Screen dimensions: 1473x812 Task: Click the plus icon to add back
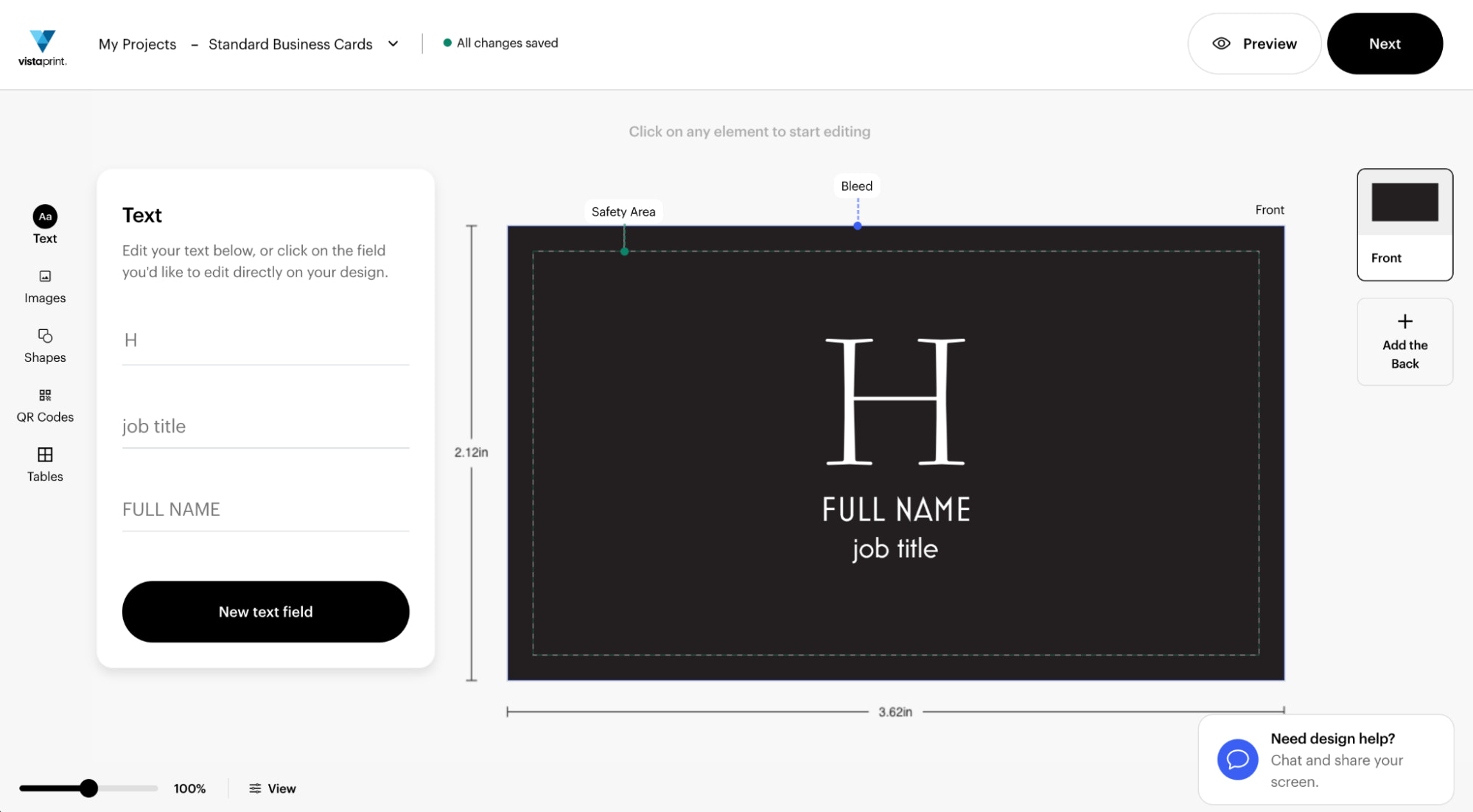(1404, 322)
